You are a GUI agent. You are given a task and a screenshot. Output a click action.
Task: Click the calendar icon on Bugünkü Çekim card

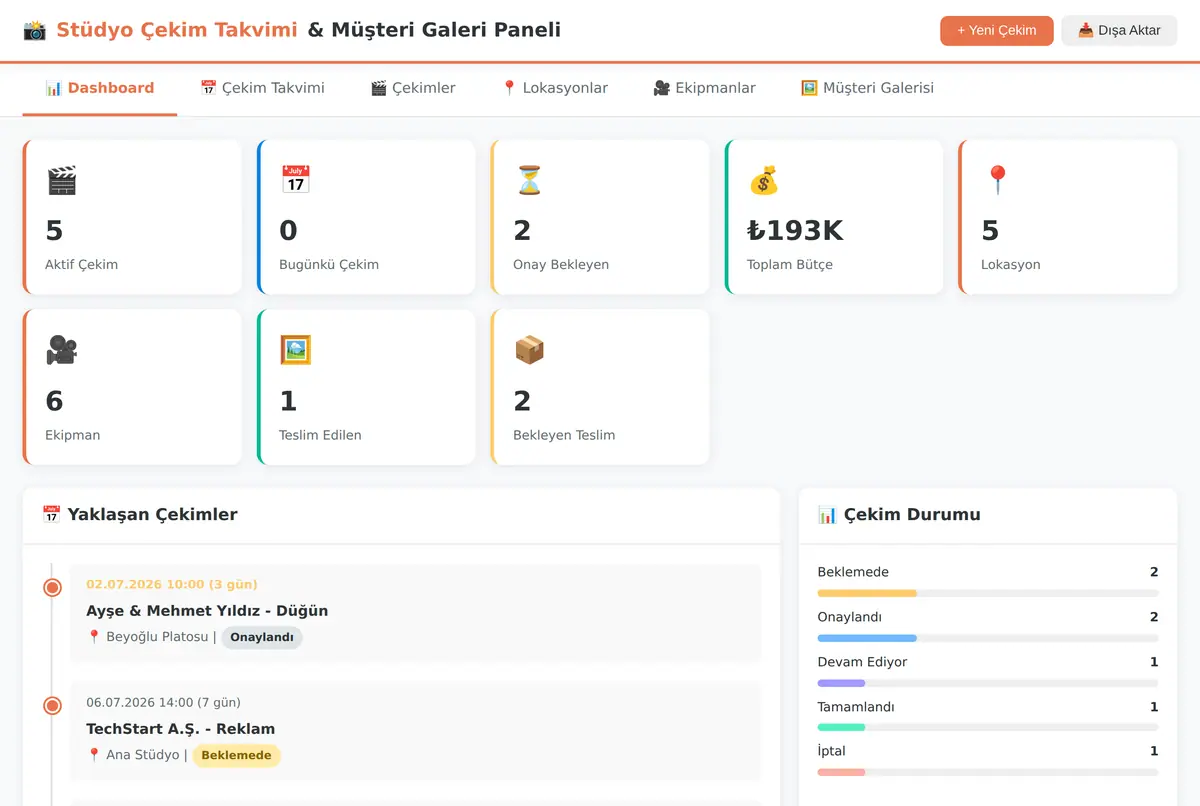(x=296, y=180)
